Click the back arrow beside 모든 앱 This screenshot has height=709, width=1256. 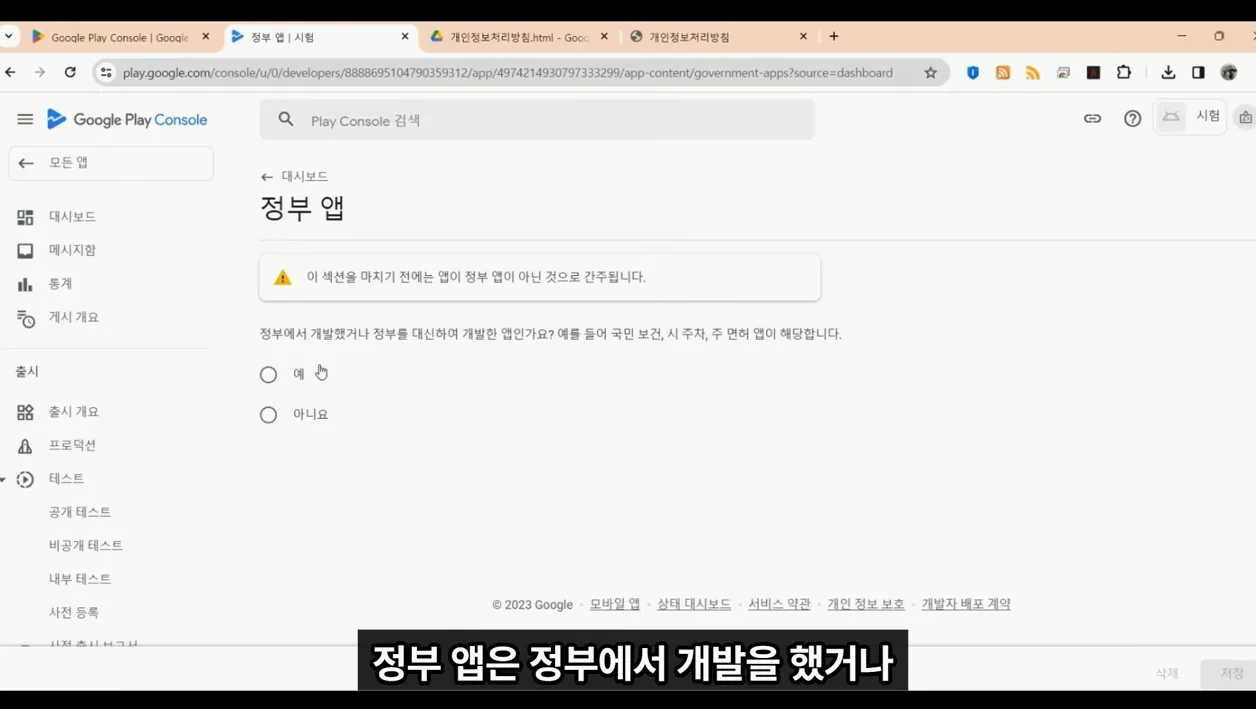26,163
